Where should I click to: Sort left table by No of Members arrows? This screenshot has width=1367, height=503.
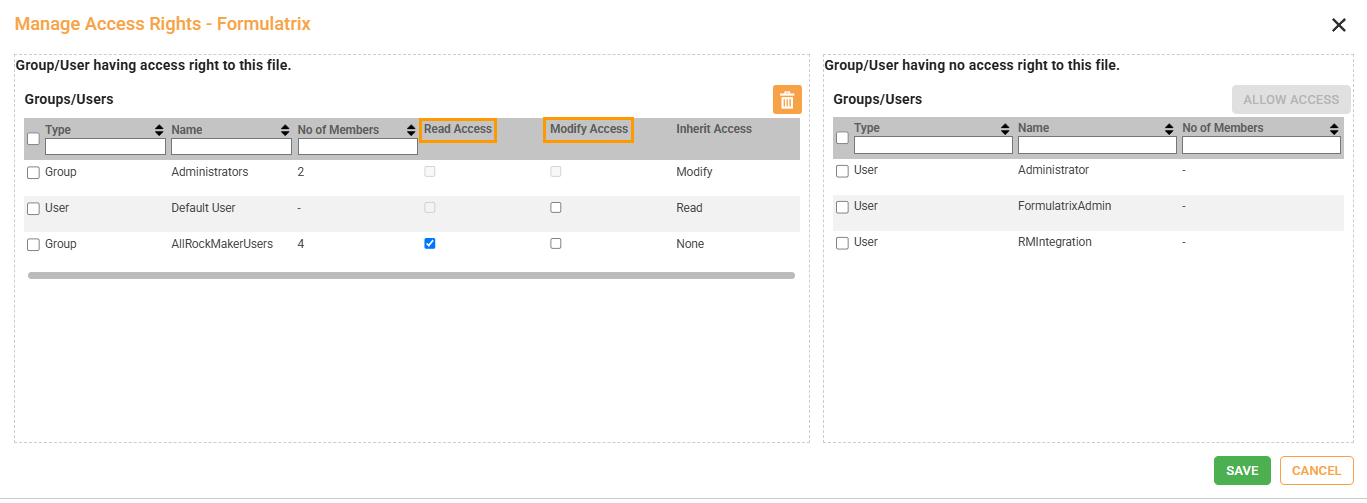[x=411, y=130]
